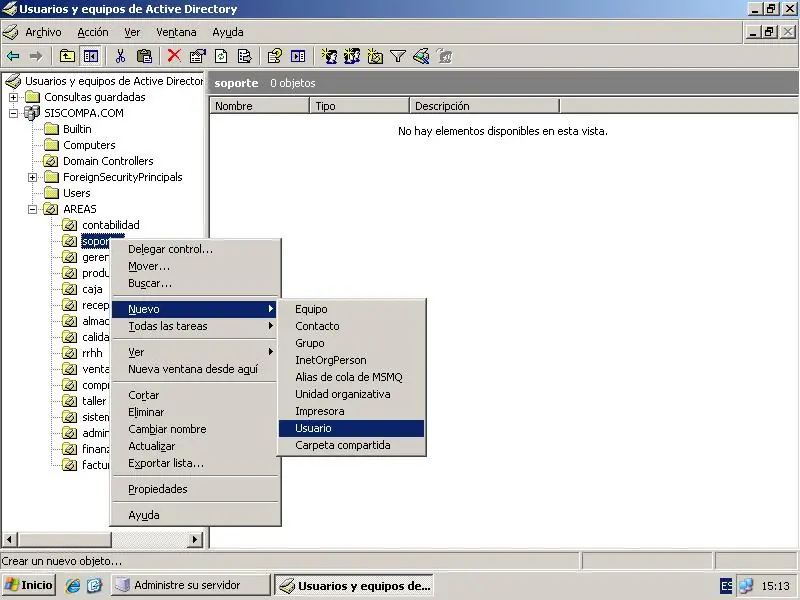Click the Inicio start button

(x=29, y=585)
